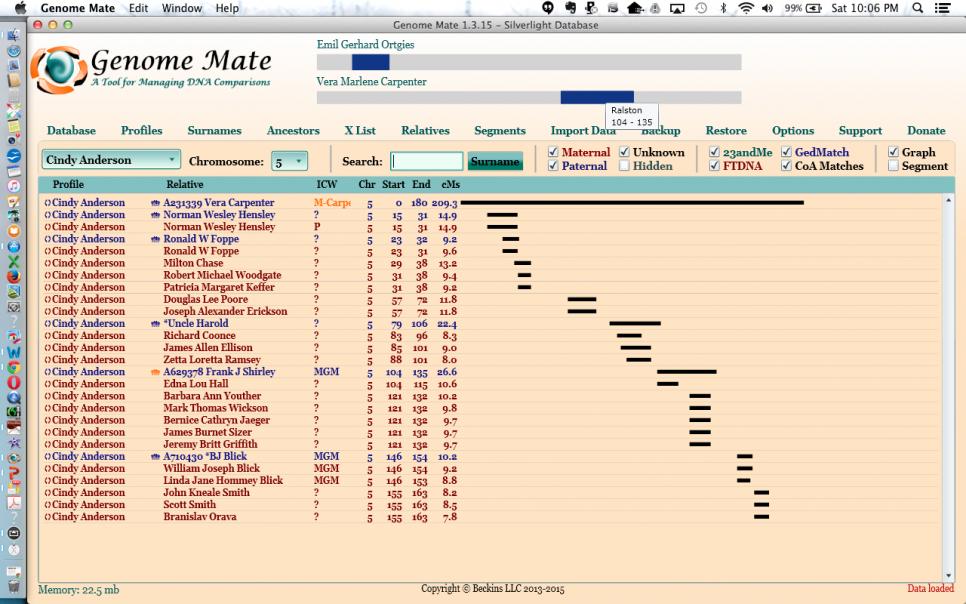The image size is (966, 604).
Task: Click the graph bar in *Uncle Harold row
Action: (635, 324)
